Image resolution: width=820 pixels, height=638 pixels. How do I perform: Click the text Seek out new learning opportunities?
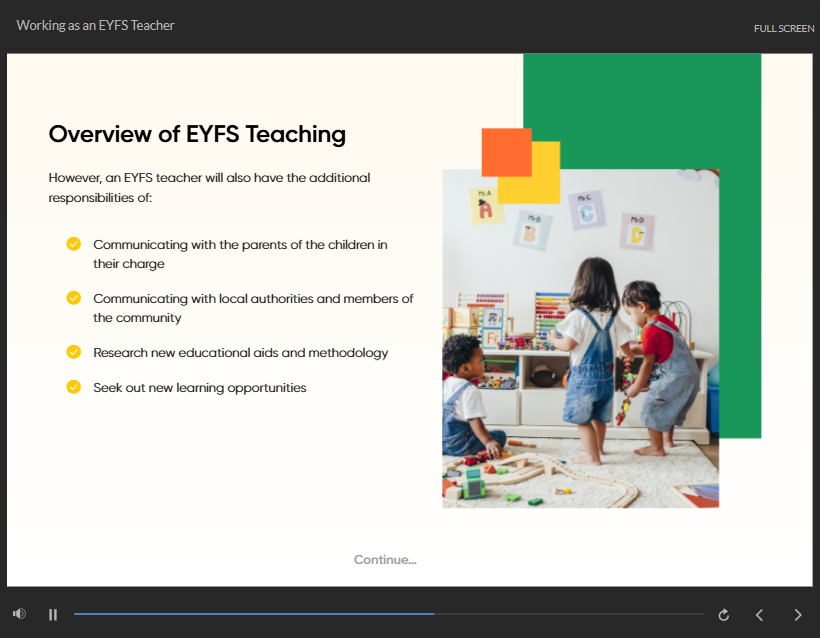199,388
